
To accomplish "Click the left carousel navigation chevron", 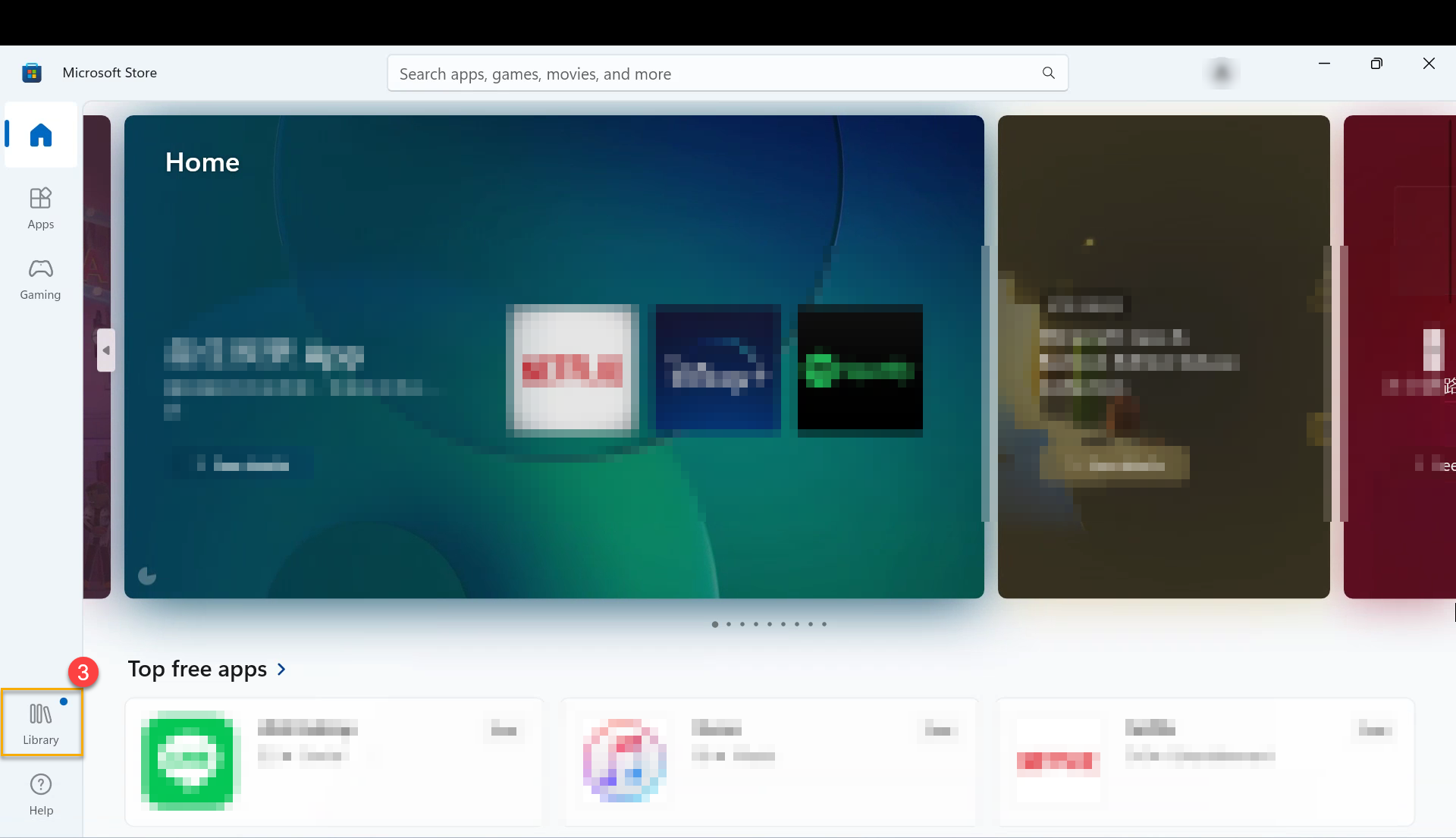I will coord(106,350).
